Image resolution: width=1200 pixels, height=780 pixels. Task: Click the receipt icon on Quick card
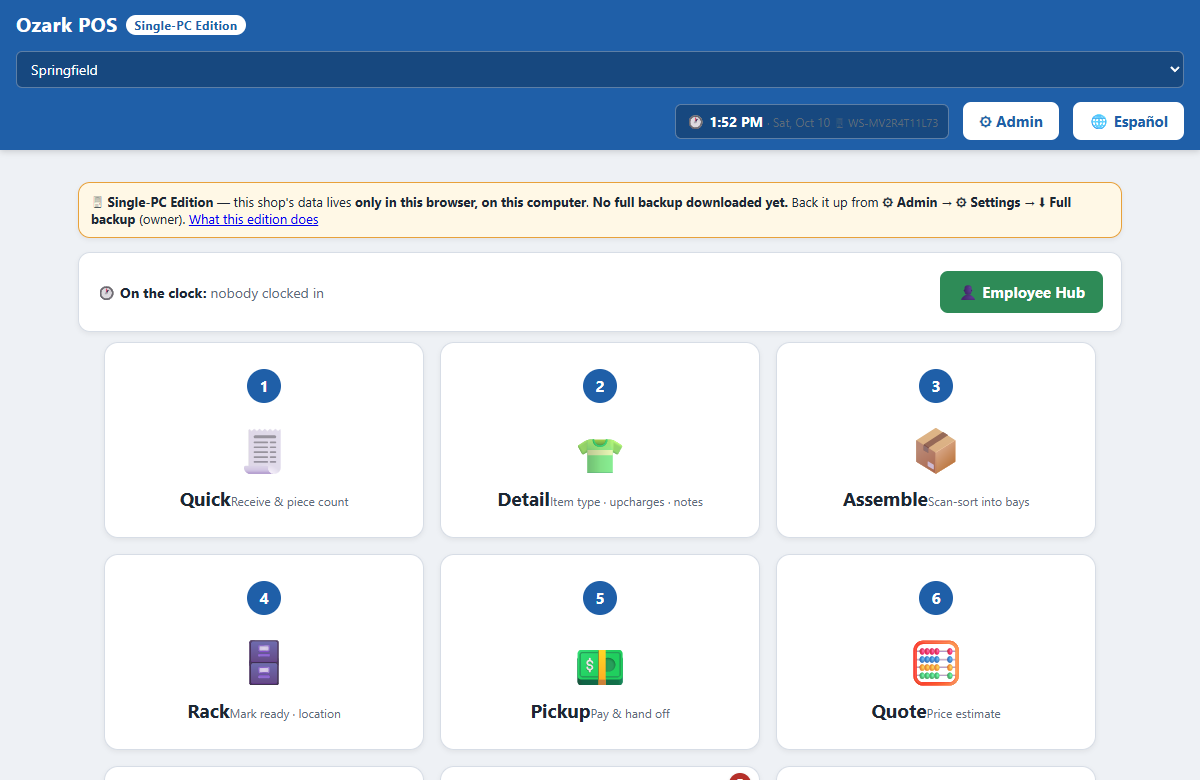click(264, 451)
